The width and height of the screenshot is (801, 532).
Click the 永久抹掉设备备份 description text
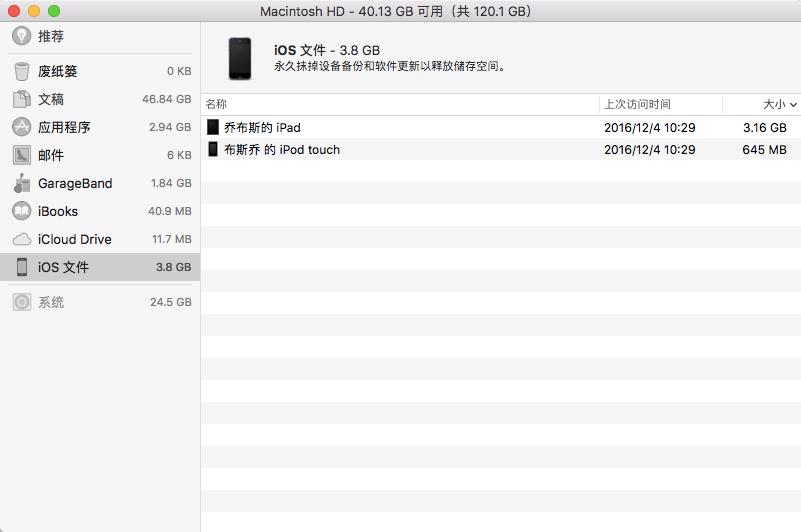point(389,66)
